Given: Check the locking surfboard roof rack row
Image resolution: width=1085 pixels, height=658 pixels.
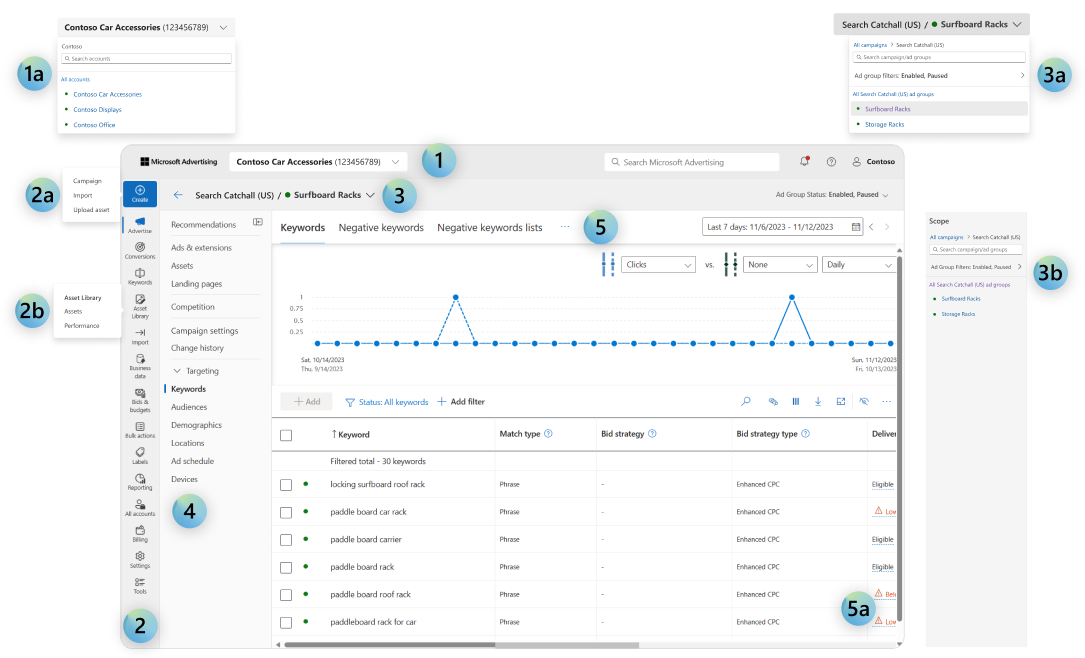Looking at the screenshot, I should [286, 484].
